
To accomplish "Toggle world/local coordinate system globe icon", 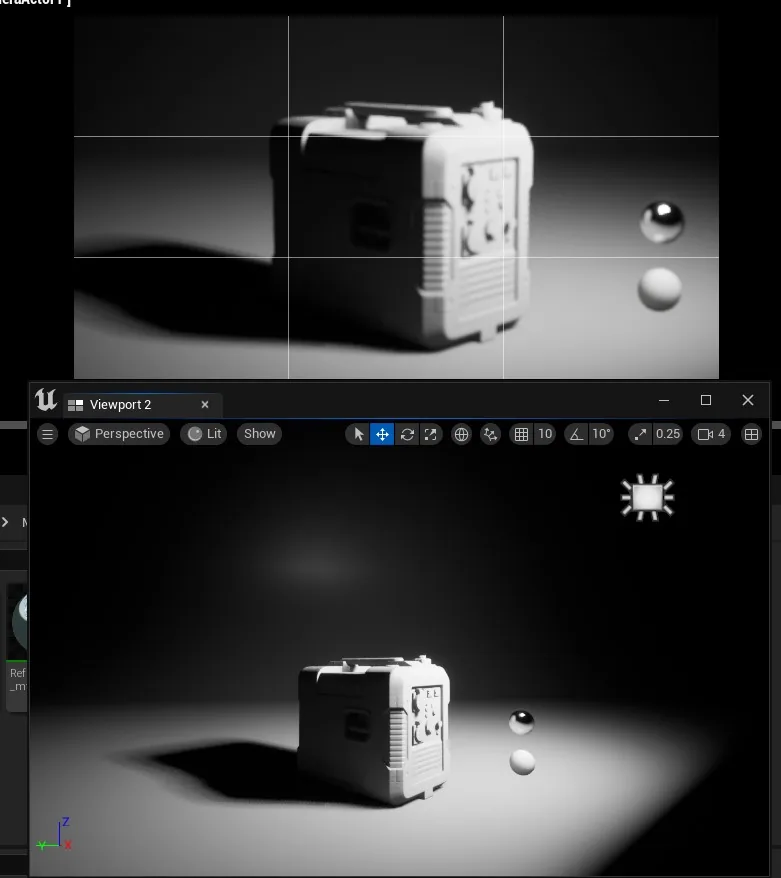I will point(461,434).
